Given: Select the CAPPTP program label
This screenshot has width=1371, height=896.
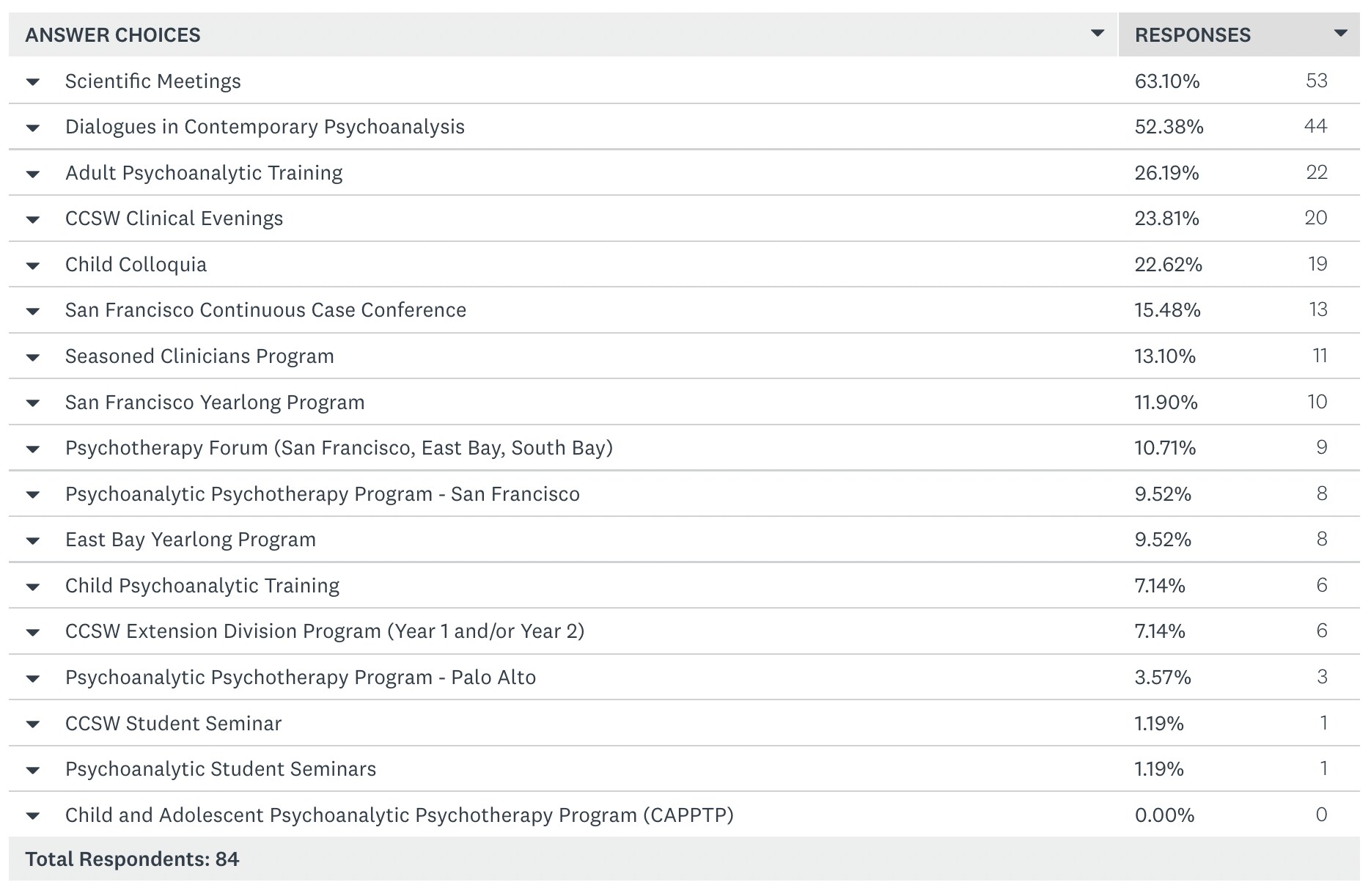Looking at the screenshot, I should (400, 815).
